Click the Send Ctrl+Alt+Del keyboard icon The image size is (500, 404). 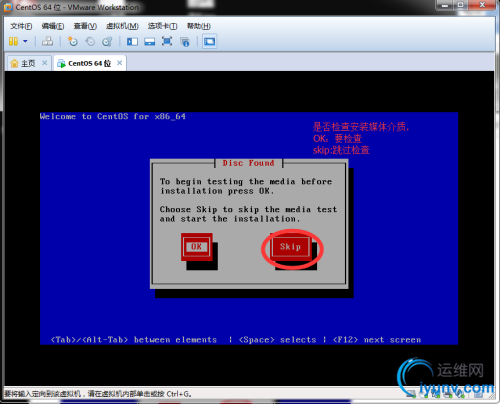[x=47, y=41]
